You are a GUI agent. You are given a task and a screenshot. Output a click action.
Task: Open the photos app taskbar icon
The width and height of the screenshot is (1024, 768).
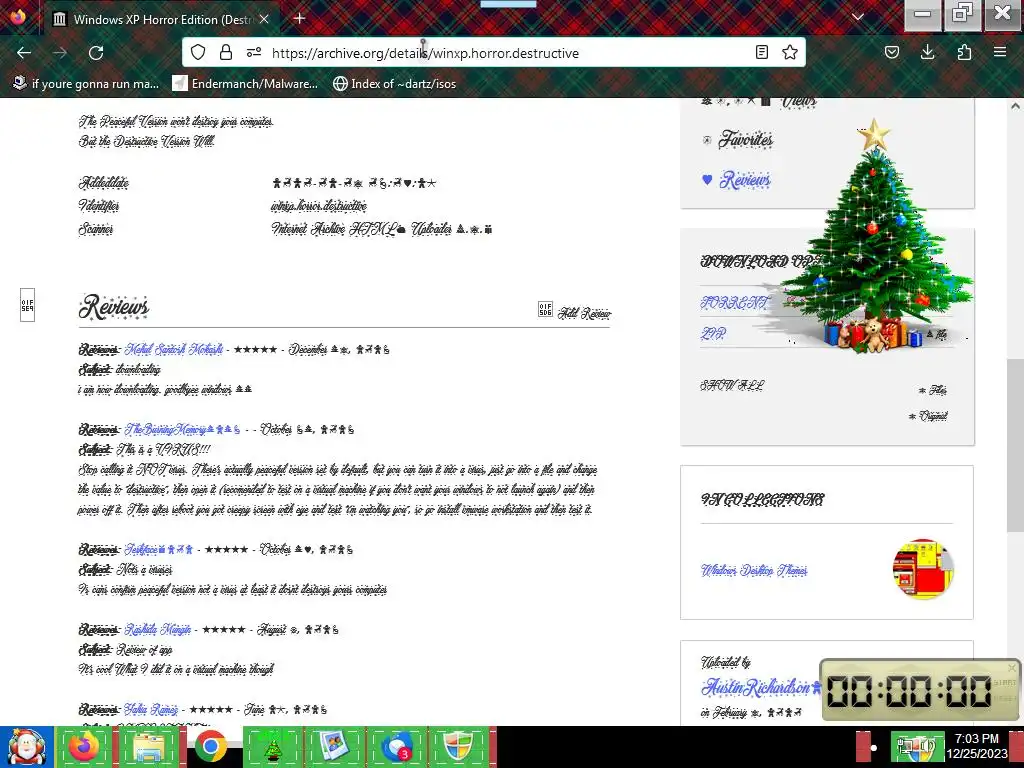point(334,747)
